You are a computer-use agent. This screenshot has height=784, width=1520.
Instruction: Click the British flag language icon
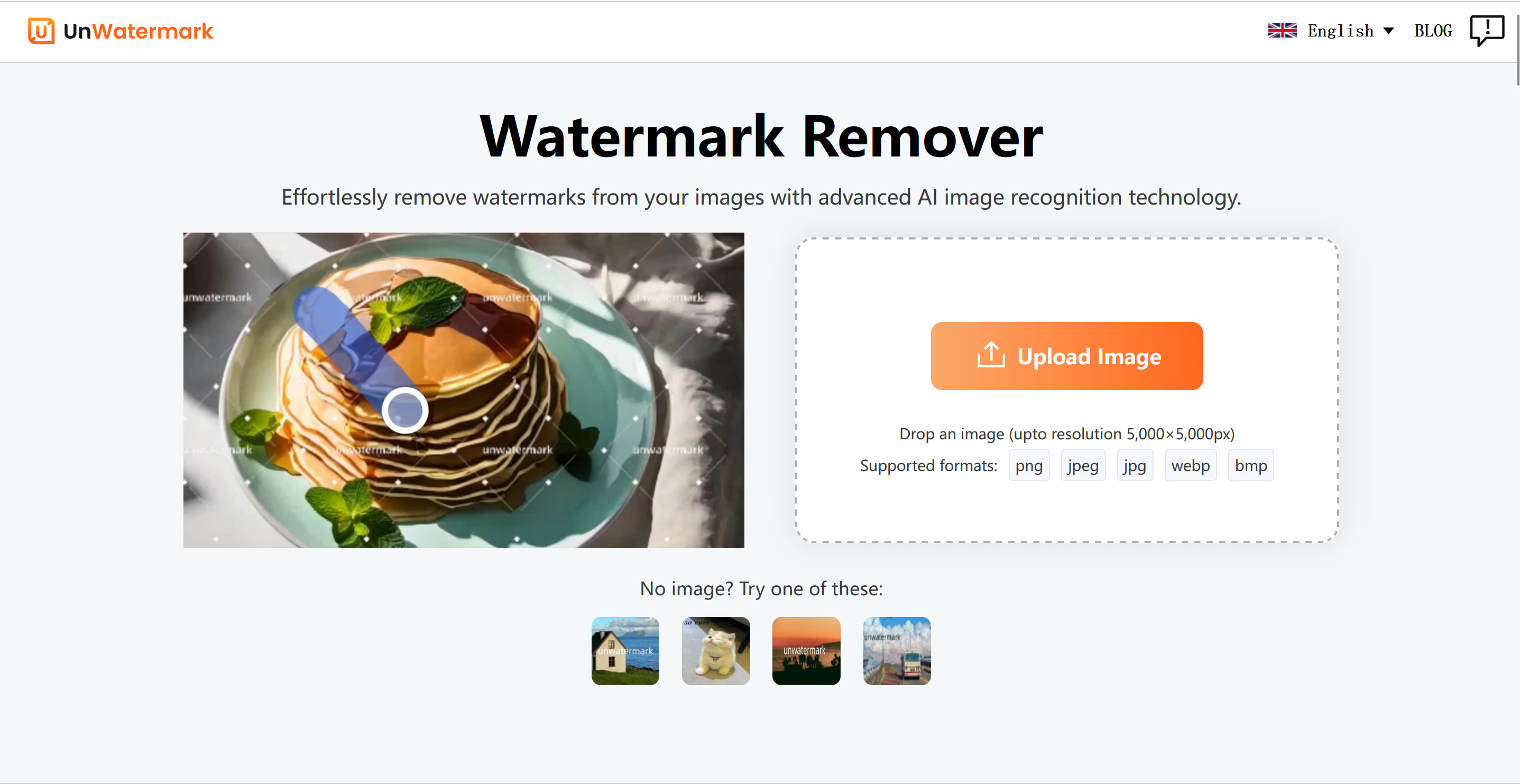tap(1284, 30)
